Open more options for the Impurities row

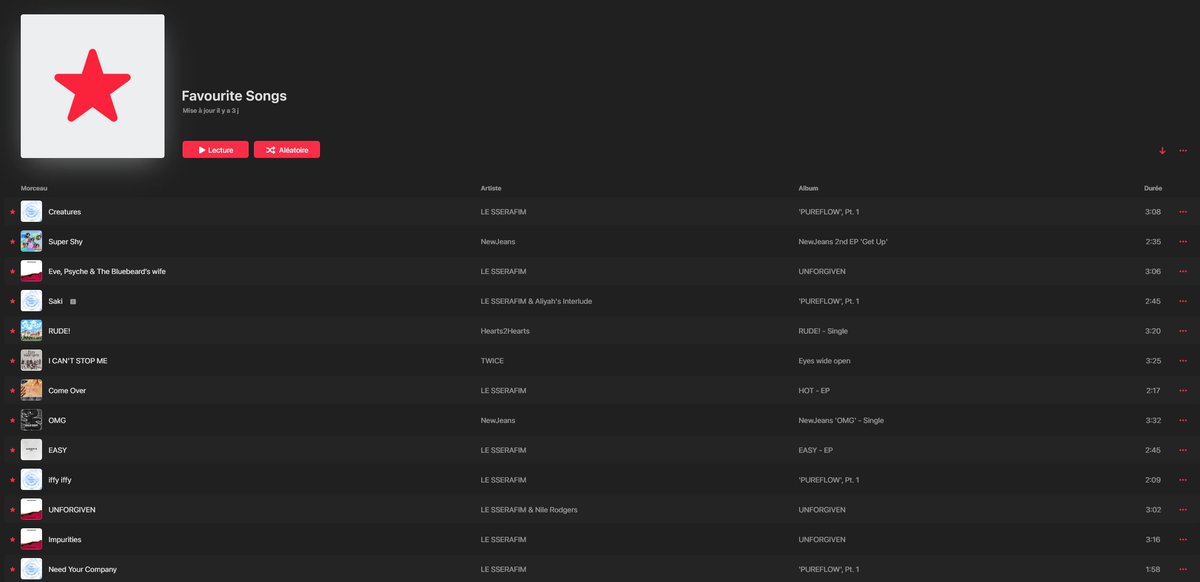pos(1183,539)
